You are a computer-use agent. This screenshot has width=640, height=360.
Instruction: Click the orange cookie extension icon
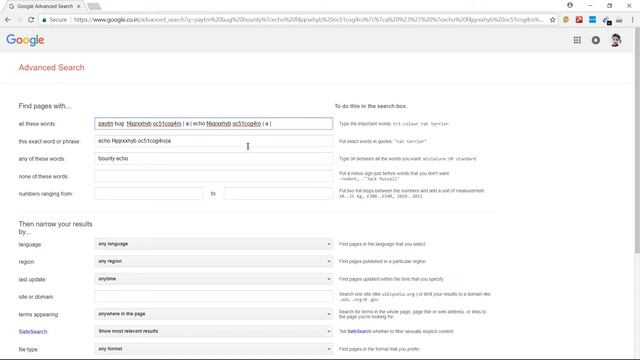tap(566, 20)
